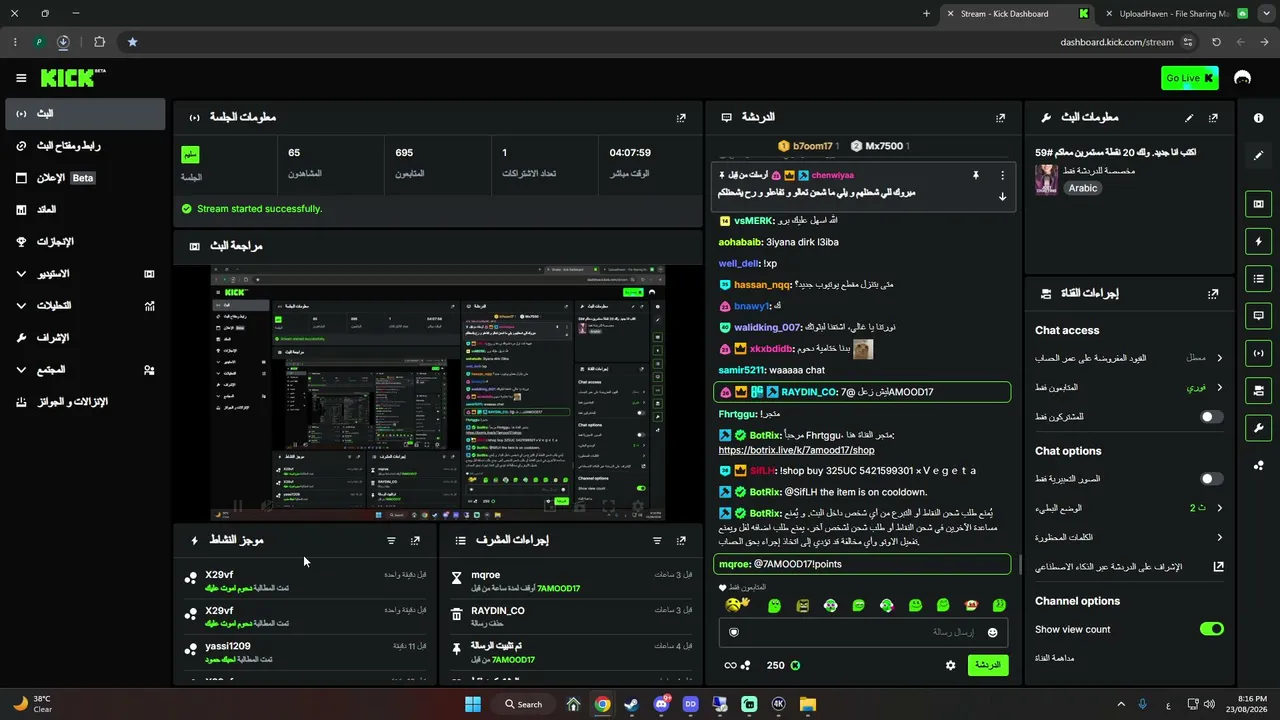The height and width of the screenshot is (720, 1280).
Task: Open the botrix.live shop link in chat
Action: click(x=796, y=450)
